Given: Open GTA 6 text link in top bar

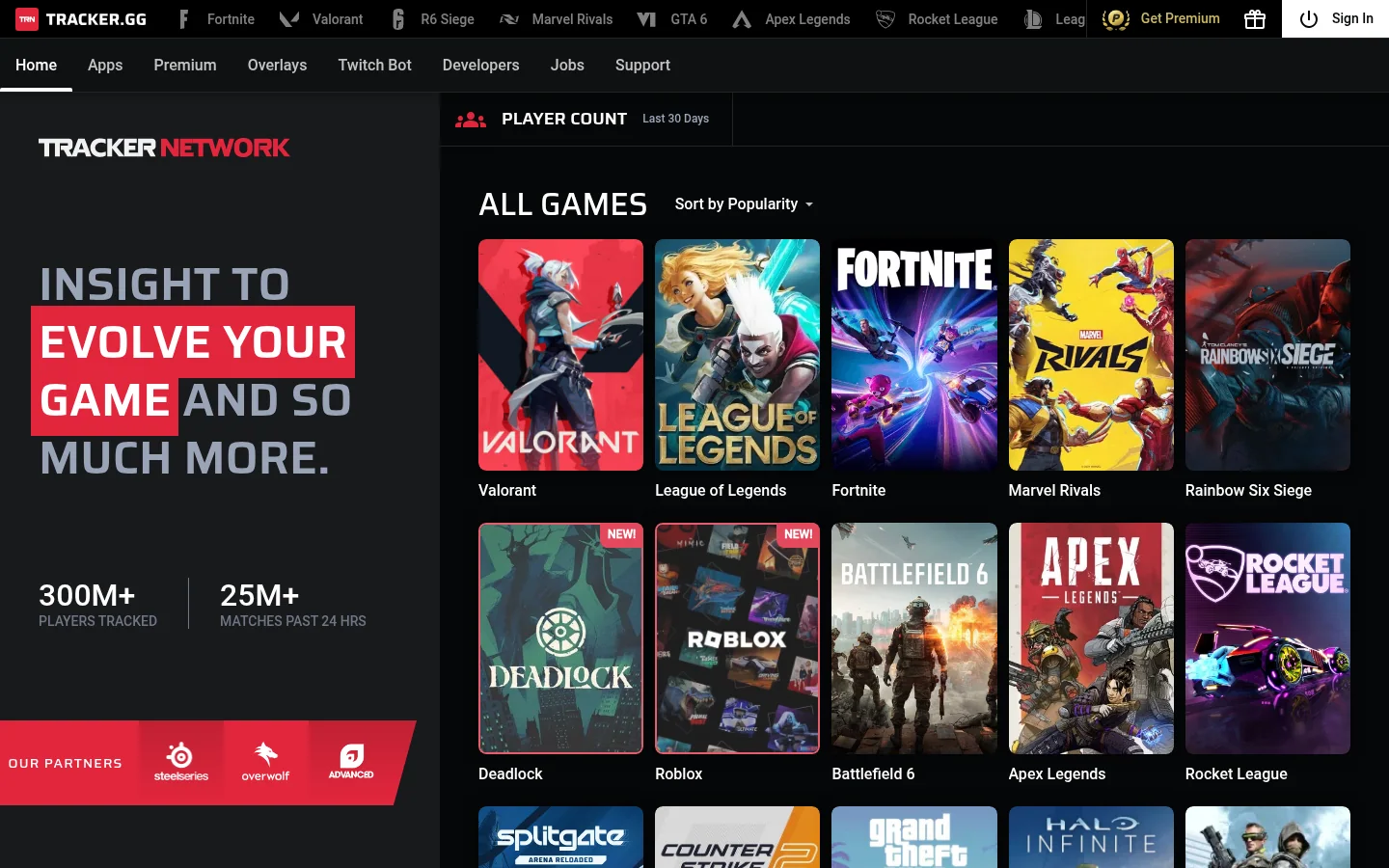Looking at the screenshot, I should click(x=689, y=19).
